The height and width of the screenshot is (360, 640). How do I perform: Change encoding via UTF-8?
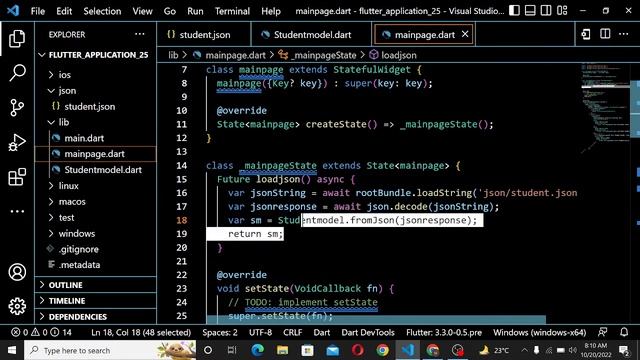click(260, 332)
